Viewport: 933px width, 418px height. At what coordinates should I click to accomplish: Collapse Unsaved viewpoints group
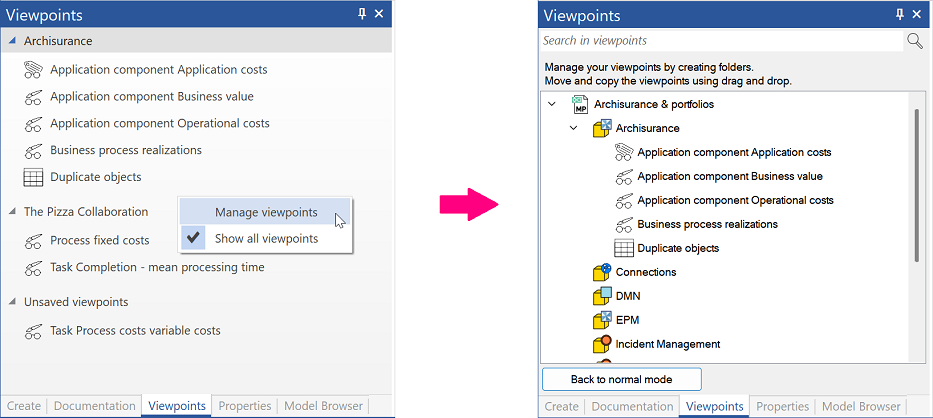[x=12, y=302]
